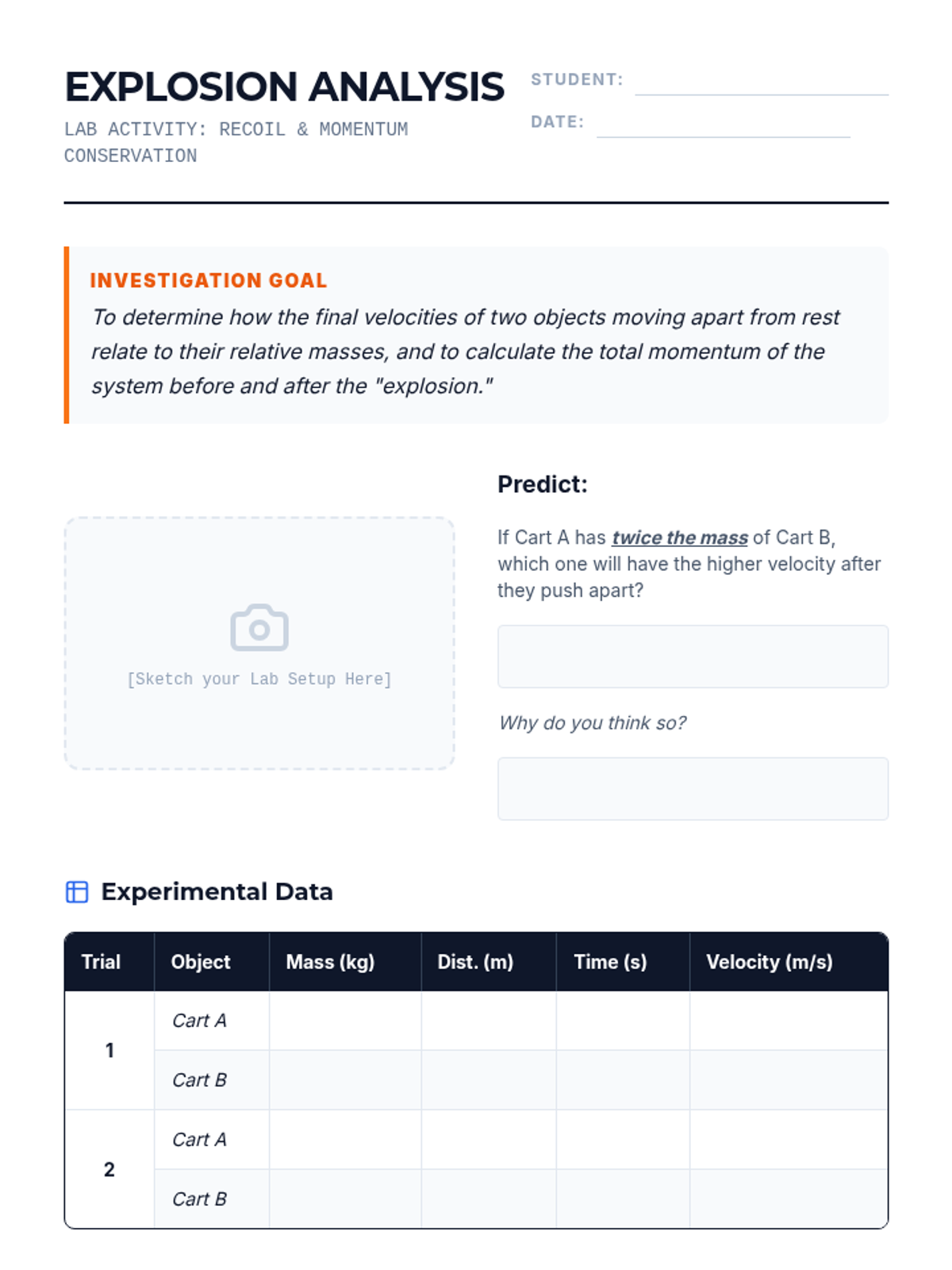Click the Student name line
This screenshot has width=952, height=1270.
point(761,83)
